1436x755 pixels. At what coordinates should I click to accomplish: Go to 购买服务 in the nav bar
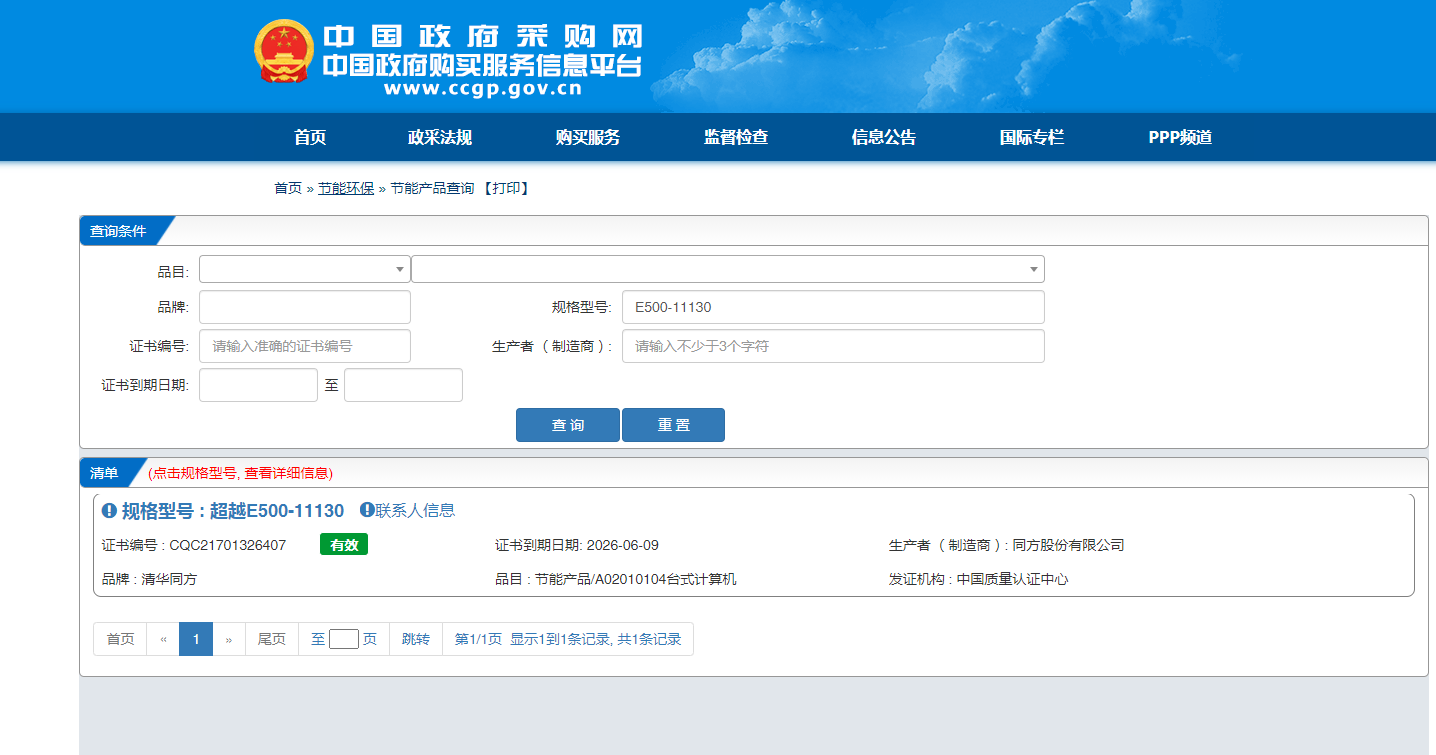point(588,138)
